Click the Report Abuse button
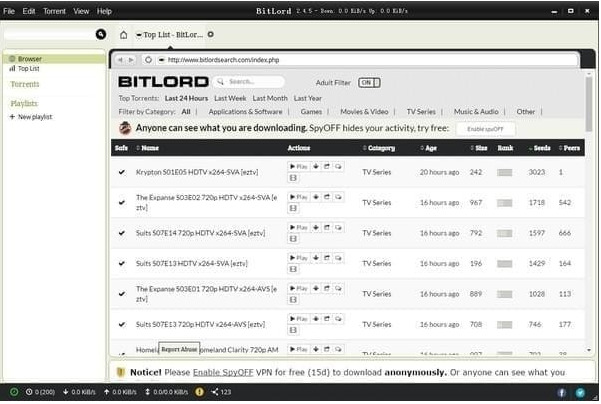 pos(179,349)
